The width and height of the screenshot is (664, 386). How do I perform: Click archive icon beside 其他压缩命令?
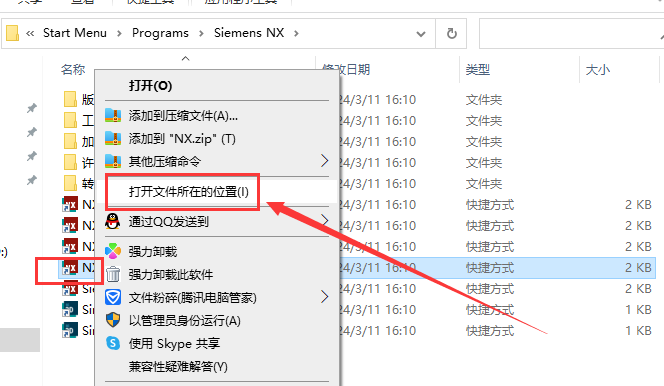pos(113,161)
